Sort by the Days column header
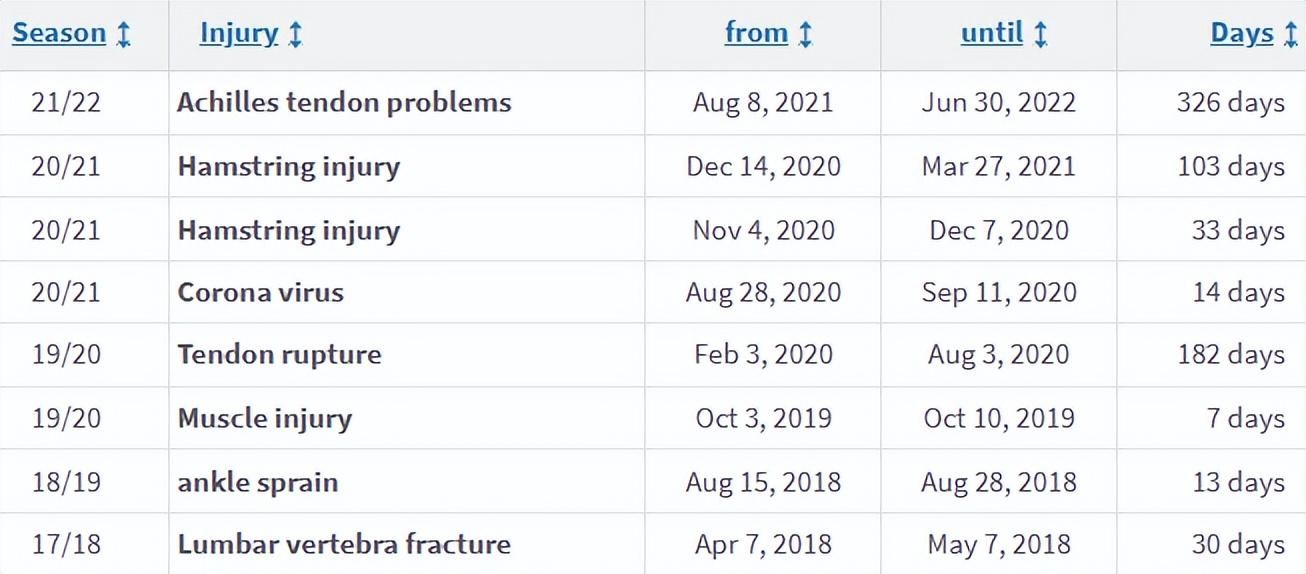Image resolution: width=1306 pixels, height=574 pixels. coord(1242,33)
